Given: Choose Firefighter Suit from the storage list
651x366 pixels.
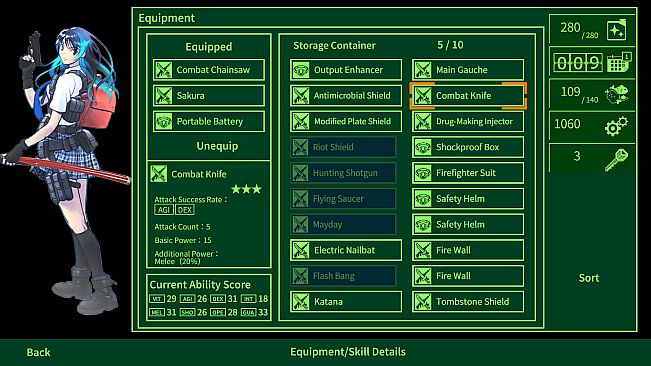Looking at the screenshot, I should [x=468, y=173].
